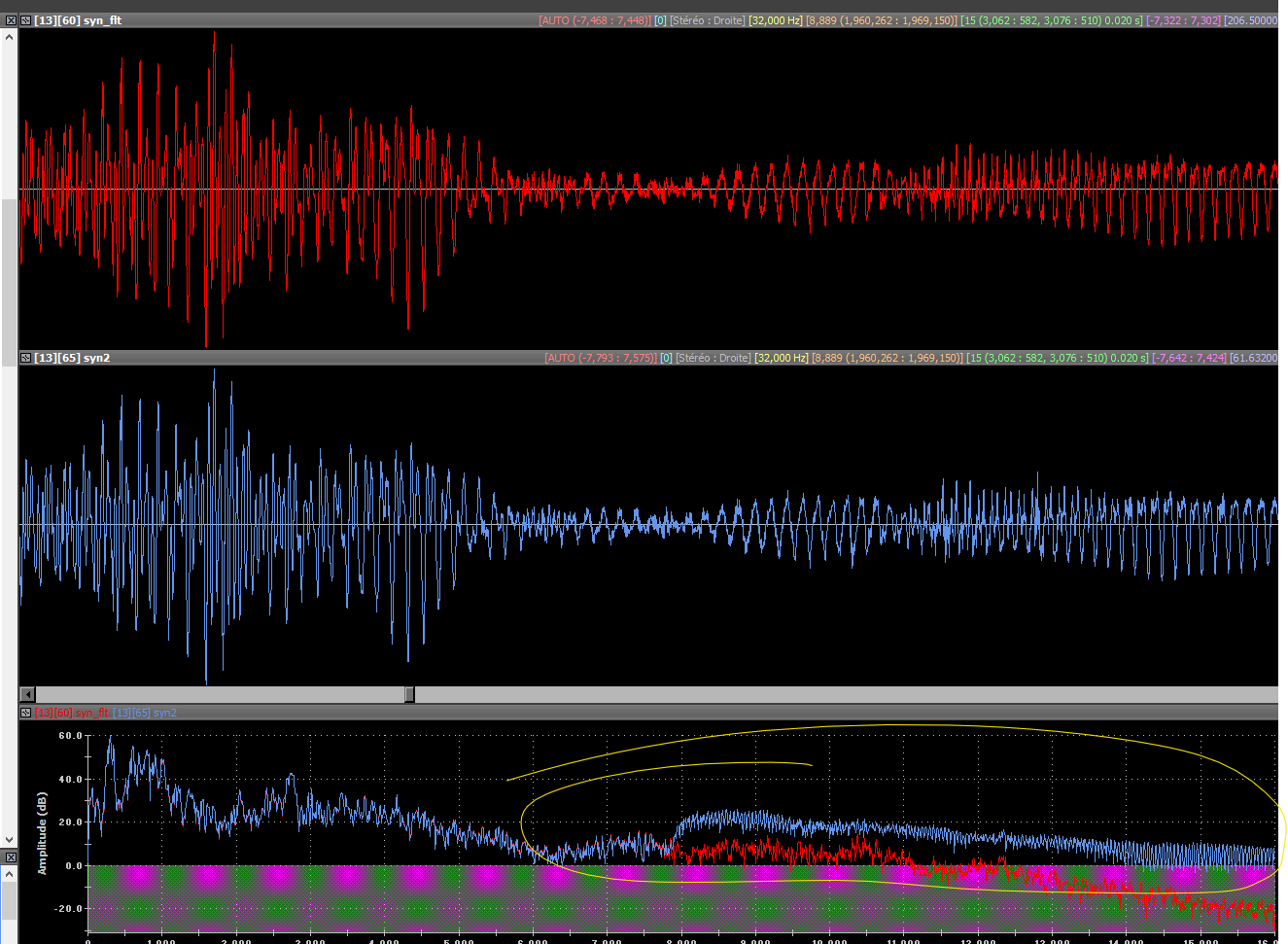Click the horizontal scrollbar thumb under syn2 waveform
Screen dimensions: 1288x944
(x=409, y=694)
